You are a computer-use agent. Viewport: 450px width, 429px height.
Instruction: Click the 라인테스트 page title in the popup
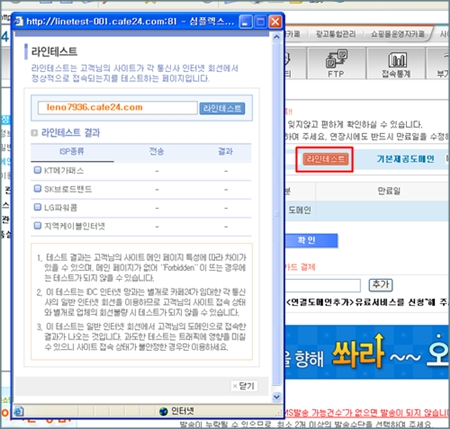[x=54, y=51]
